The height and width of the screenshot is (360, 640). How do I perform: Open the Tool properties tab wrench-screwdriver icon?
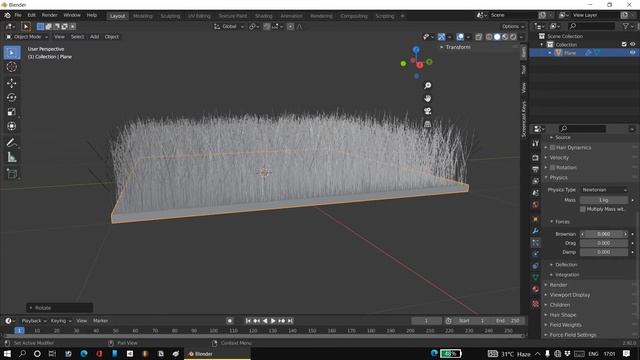(x=535, y=143)
